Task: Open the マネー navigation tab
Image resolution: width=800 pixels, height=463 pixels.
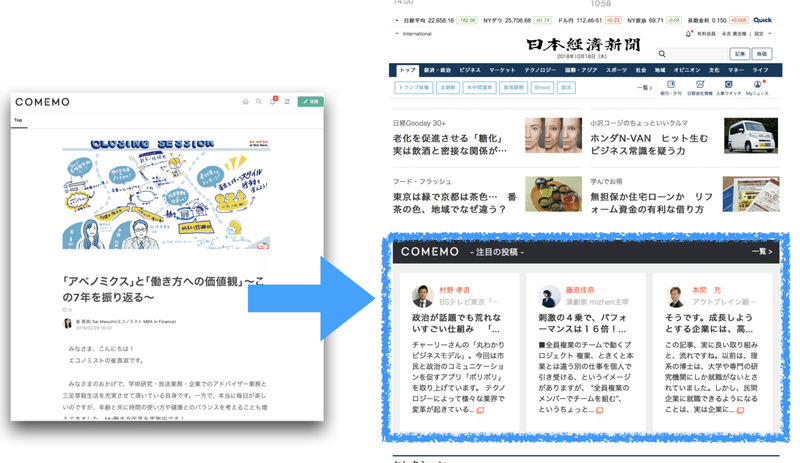Action: point(735,70)
